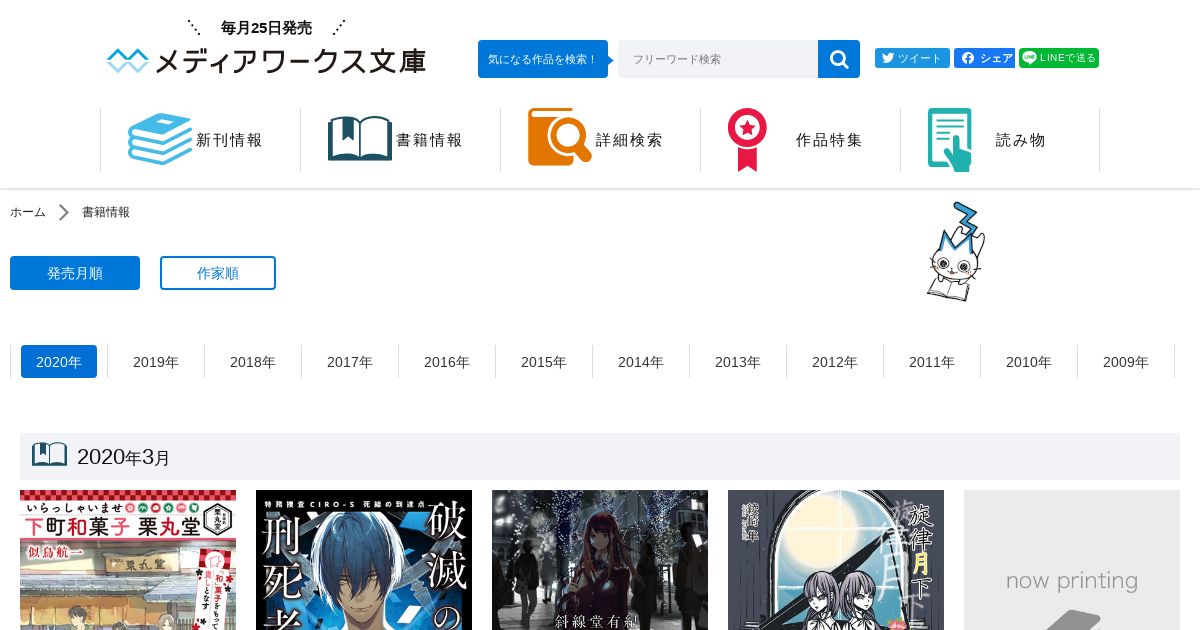Screen dimensions: 1200x630
Task: Select the 2010年 tab
Action: [1029, 362]
